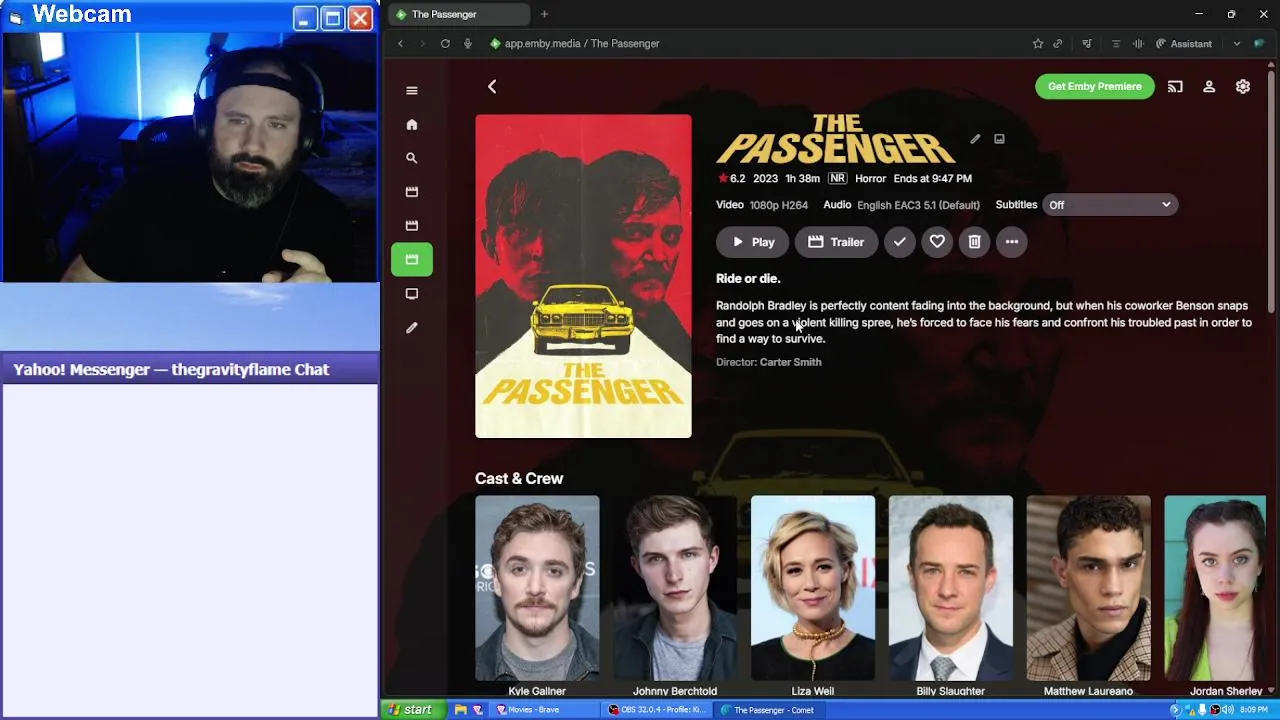The image size is (1280, 720).
Task: Expand hidden system tray icons arrow
Action: click(x=1175, y=710)
